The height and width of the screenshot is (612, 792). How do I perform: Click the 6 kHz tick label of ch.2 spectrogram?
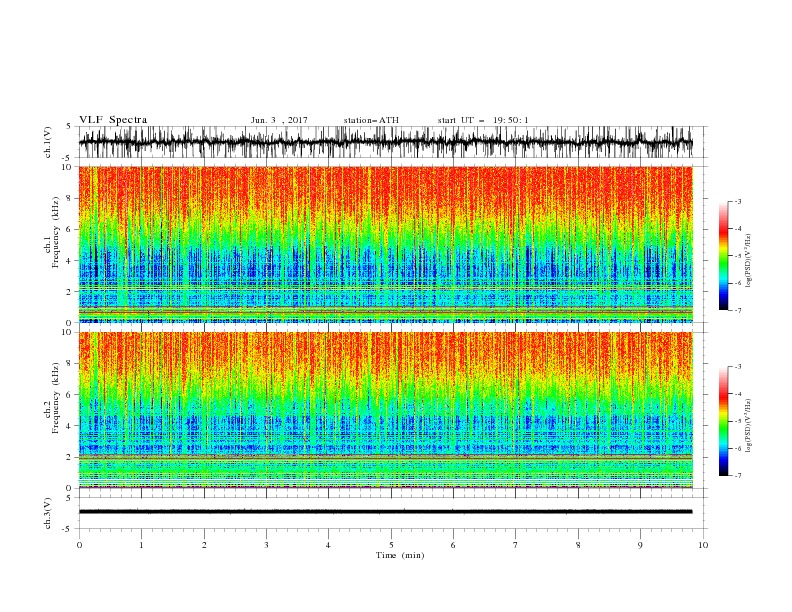pyautogui.click(x=70, y=395)
